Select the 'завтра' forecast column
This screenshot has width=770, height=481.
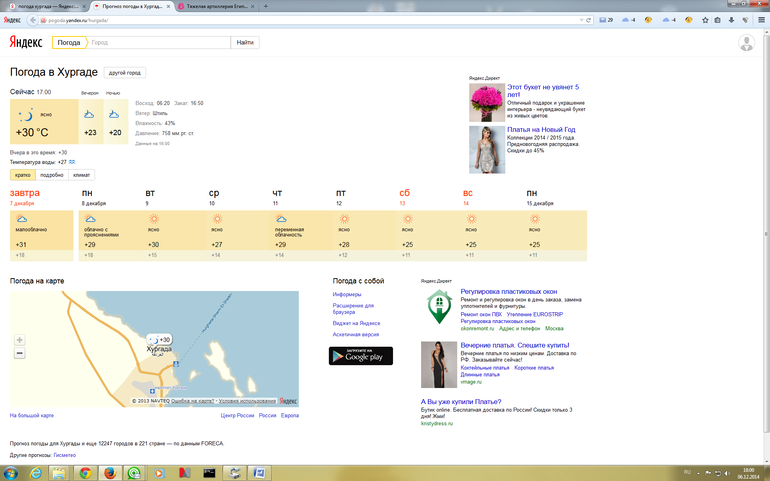tap(42, 226)
